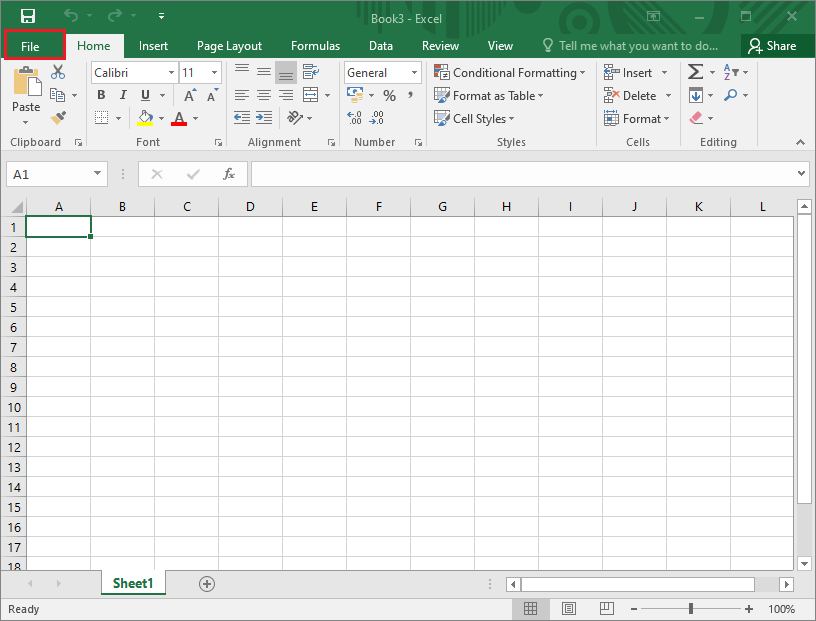Click the Percent Style icon
Image resolution: width=816 pixels, height=621 pixels.
click(389, 95)
